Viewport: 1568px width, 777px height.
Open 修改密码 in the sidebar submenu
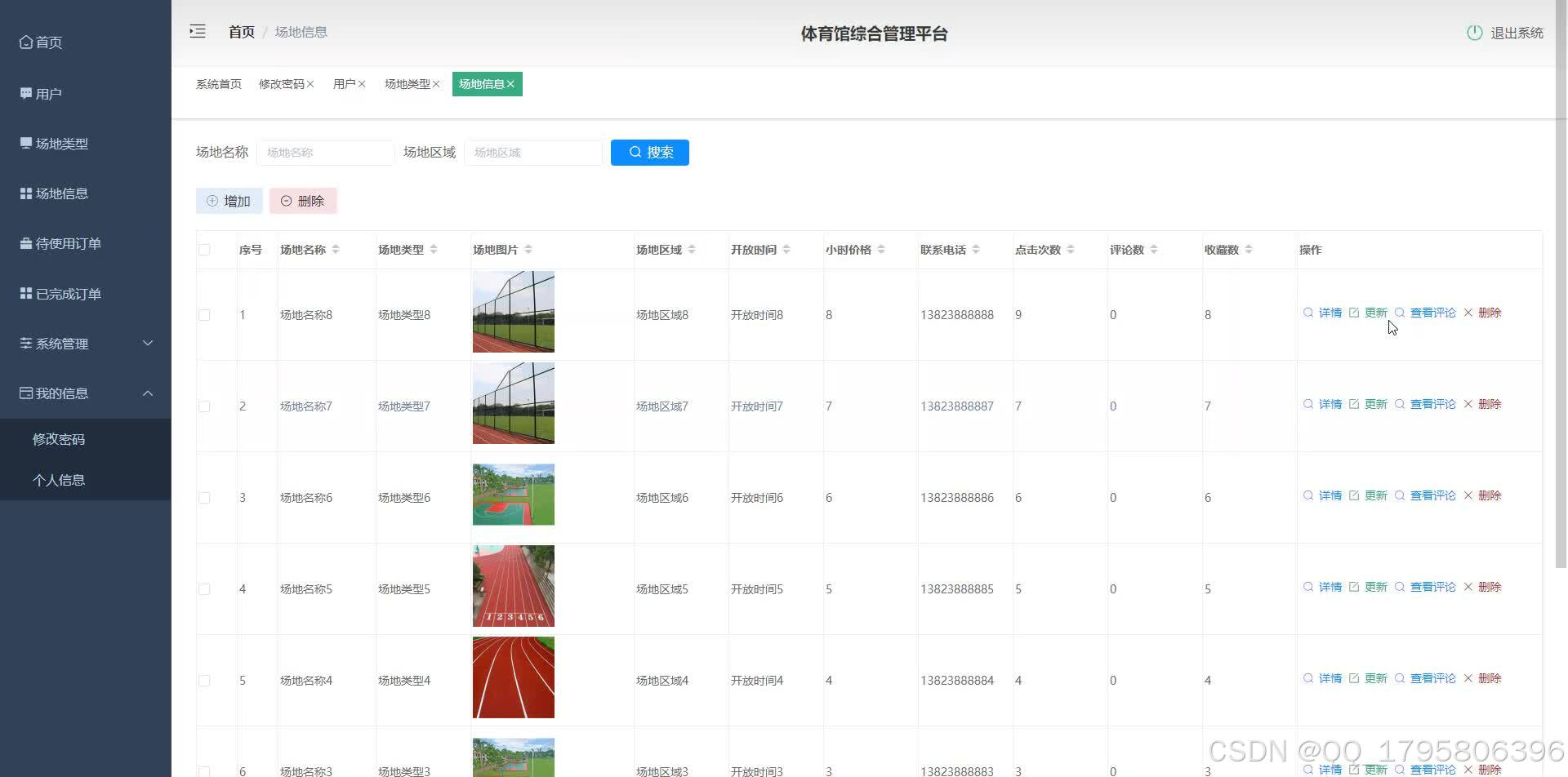(x=86, y=439)
